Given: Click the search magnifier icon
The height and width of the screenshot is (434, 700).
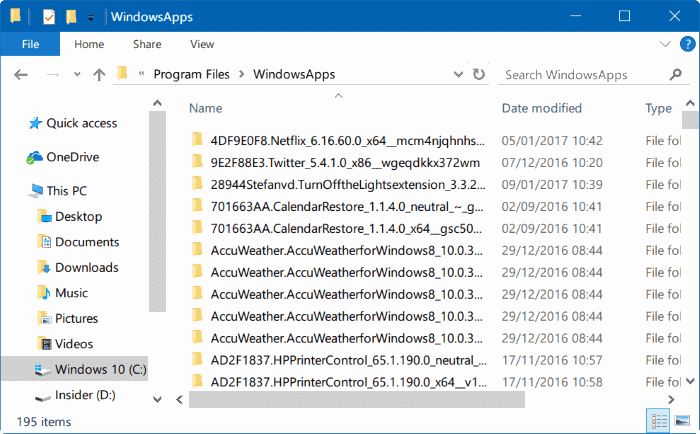Looking at the screenshot, I should point(676,74).
